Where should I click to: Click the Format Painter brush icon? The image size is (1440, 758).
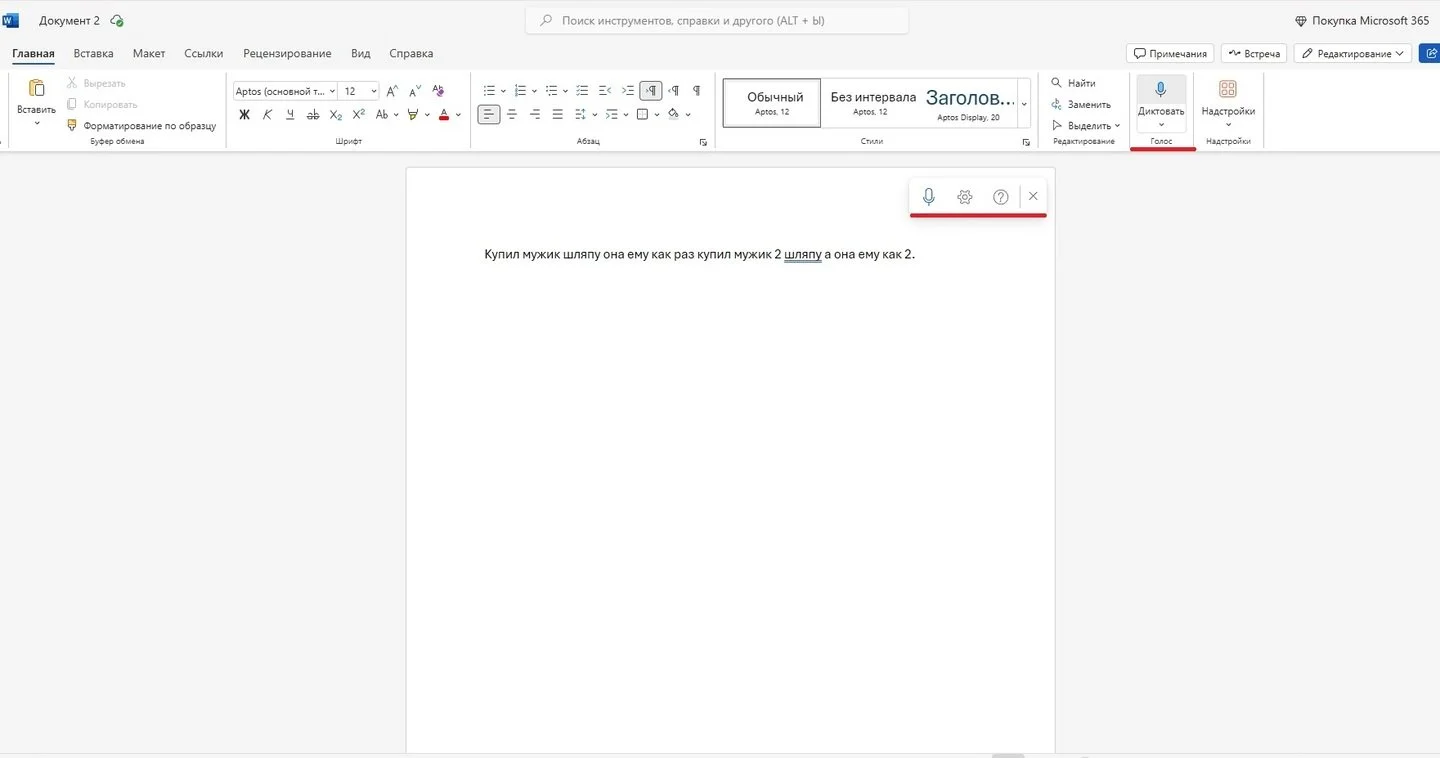[x=72, y=126]
